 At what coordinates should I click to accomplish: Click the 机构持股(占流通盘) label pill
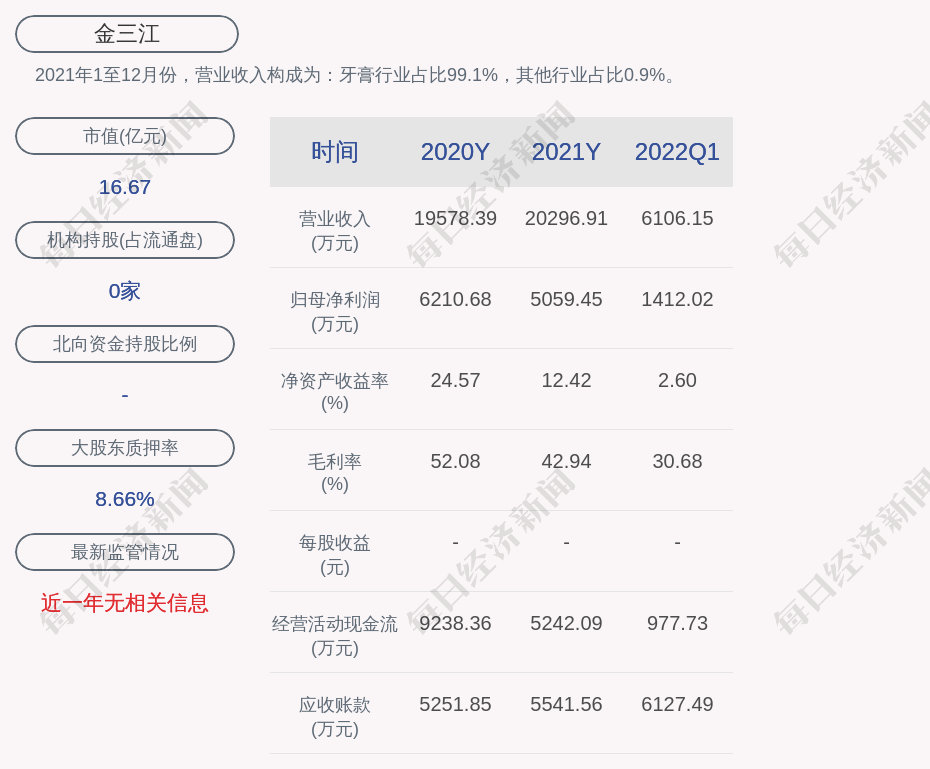(x=125, y=240)
